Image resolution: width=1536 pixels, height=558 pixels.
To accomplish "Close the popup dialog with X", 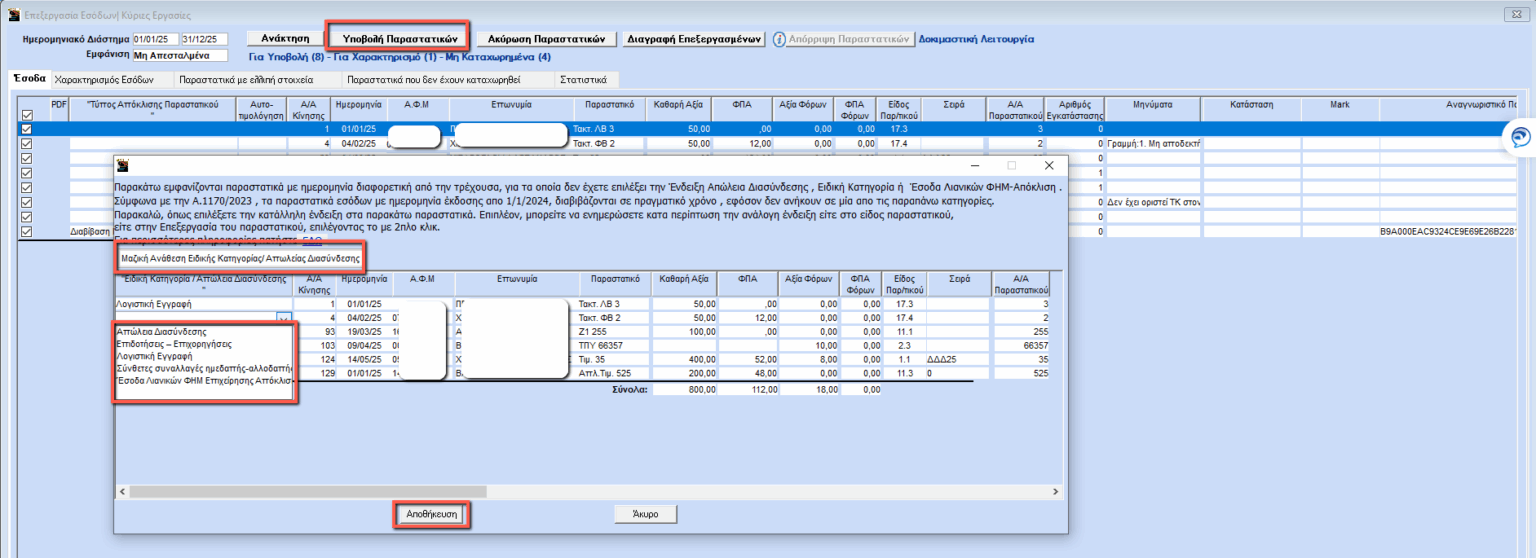I will click(x=1048, y=165).
